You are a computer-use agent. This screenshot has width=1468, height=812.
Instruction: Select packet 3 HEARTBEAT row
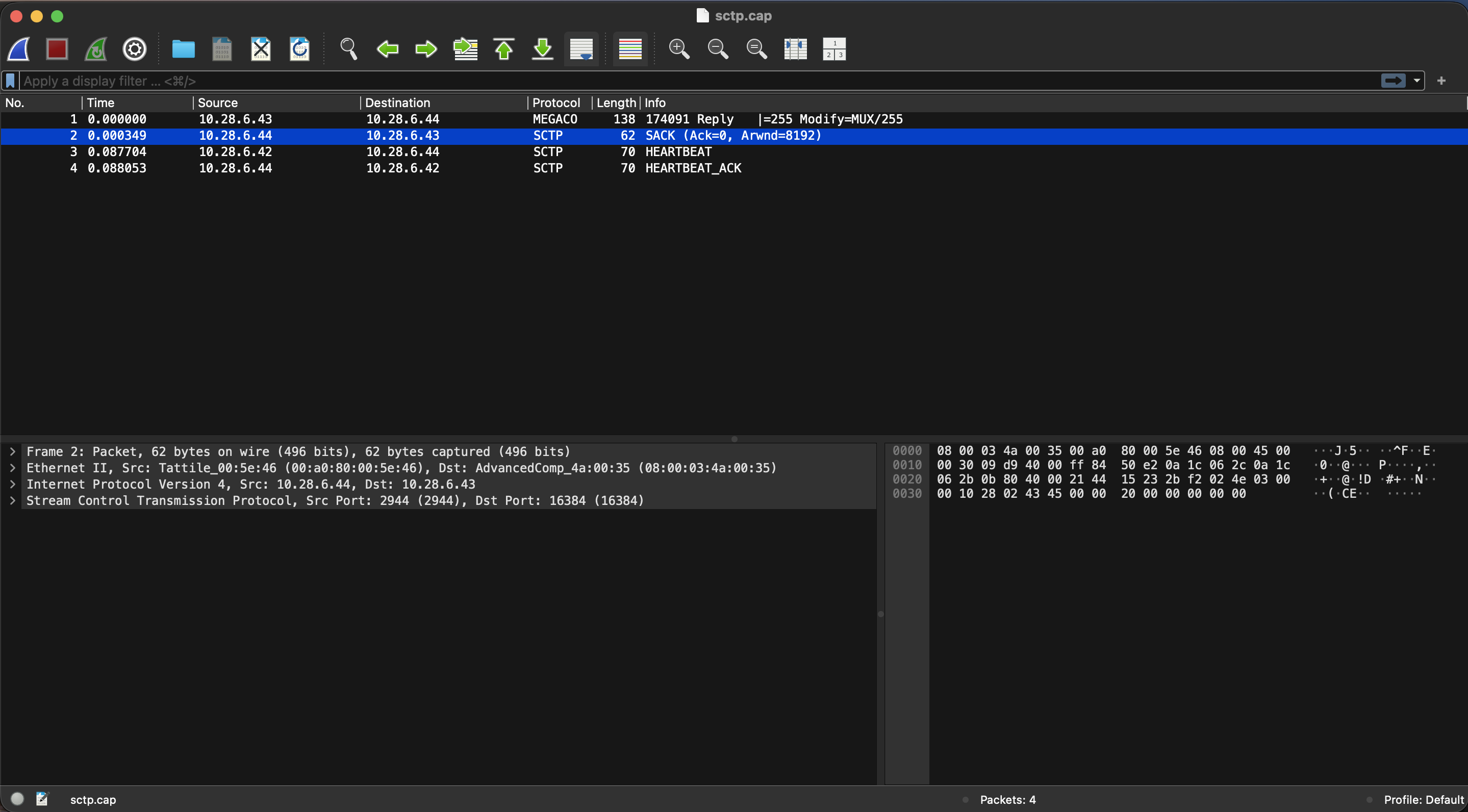(x=733, y=151)
